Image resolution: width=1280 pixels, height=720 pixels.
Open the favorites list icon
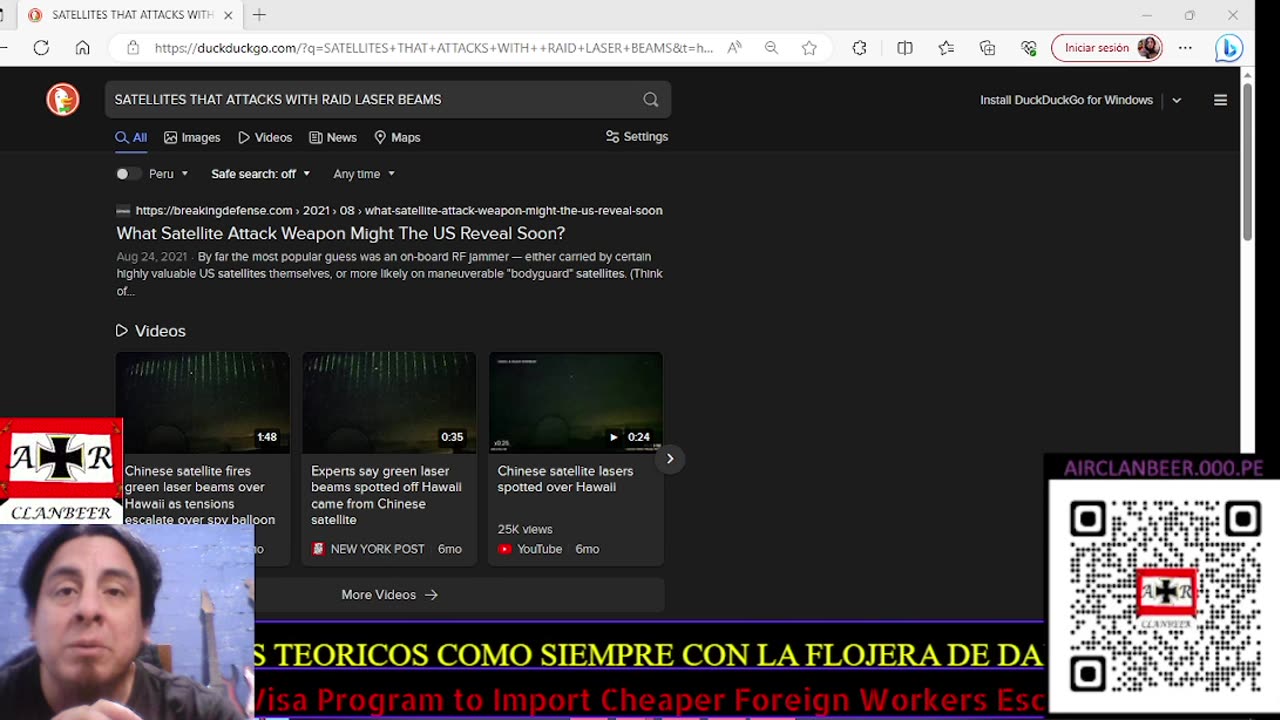(x=946, y=48)
